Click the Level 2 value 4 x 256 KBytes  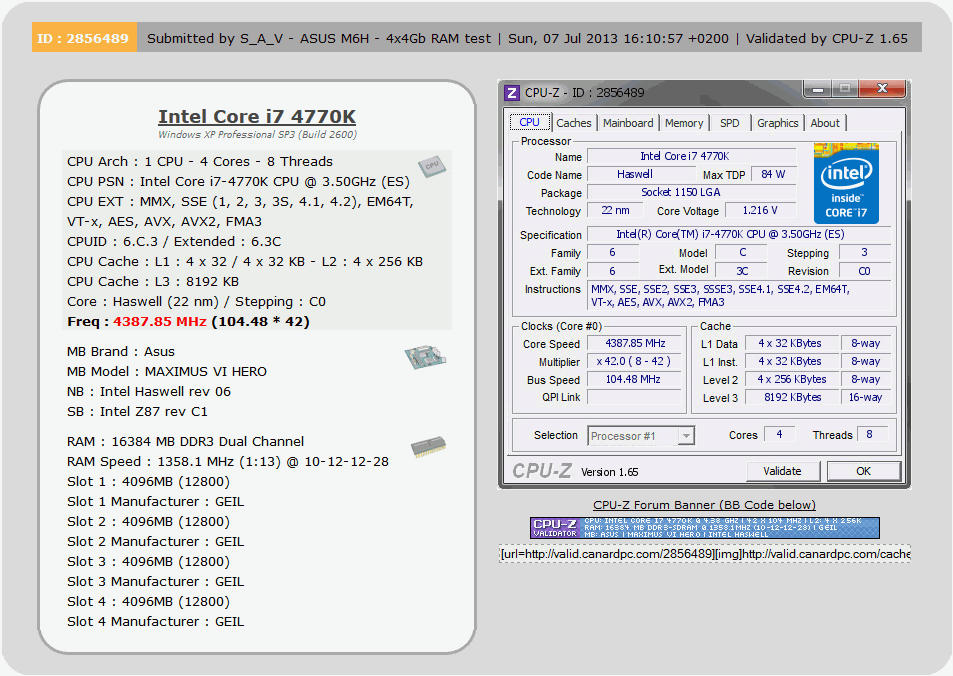(x=790, y=379)
